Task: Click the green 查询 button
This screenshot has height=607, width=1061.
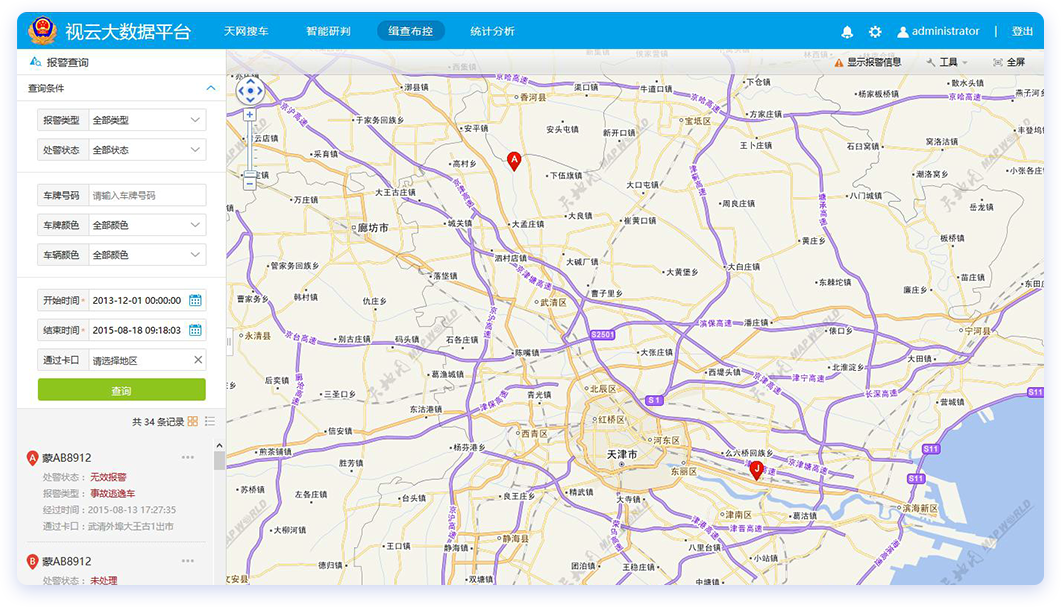Action: click(x=121, y=390)
